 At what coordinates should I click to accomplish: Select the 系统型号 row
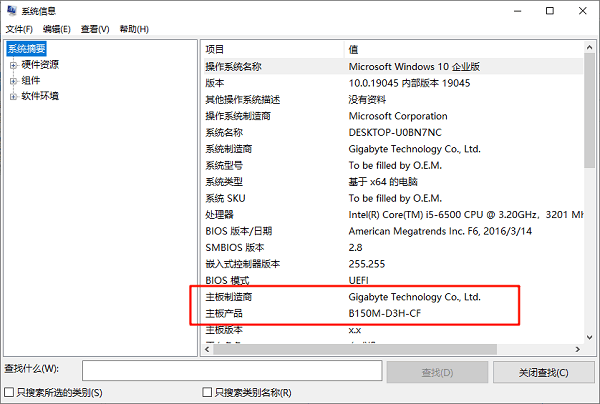392,165
